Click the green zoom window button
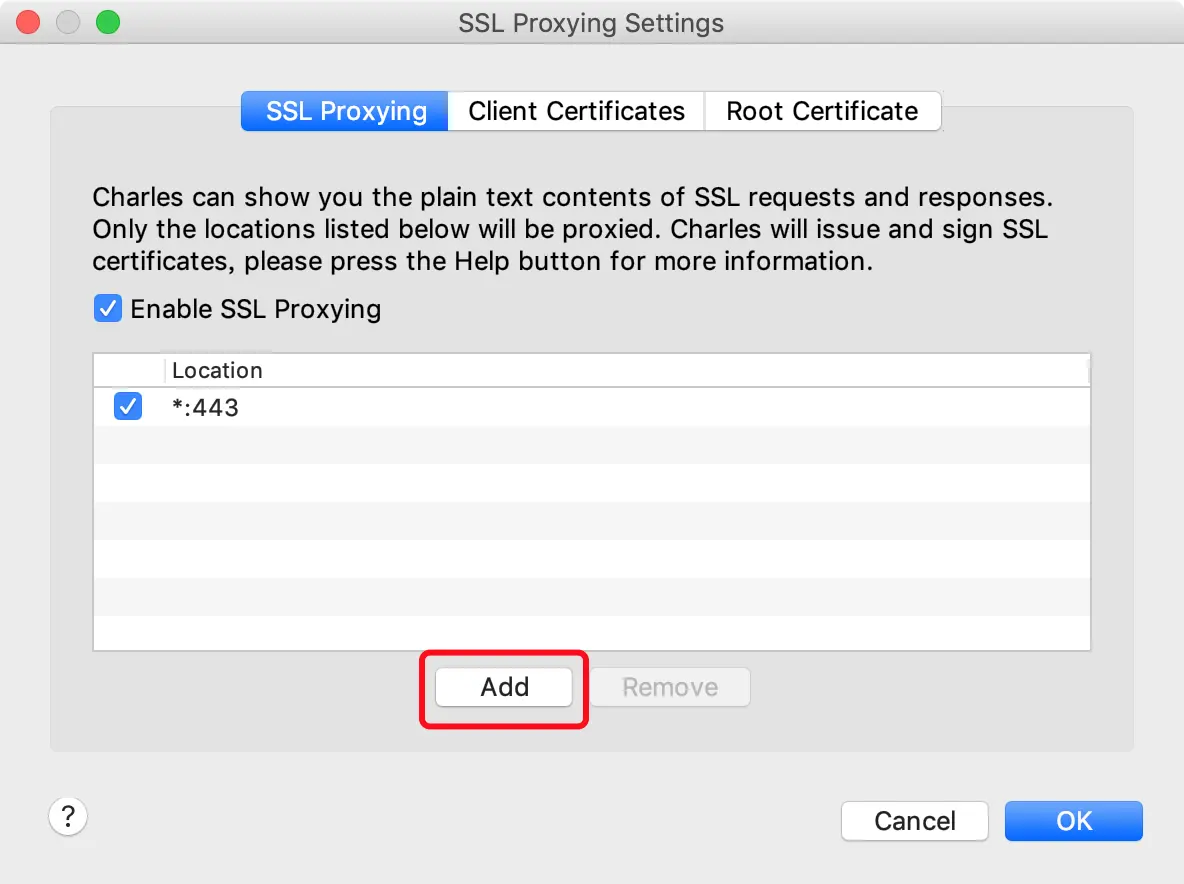Screen dimensions: 1184x884 click(107, 22)
